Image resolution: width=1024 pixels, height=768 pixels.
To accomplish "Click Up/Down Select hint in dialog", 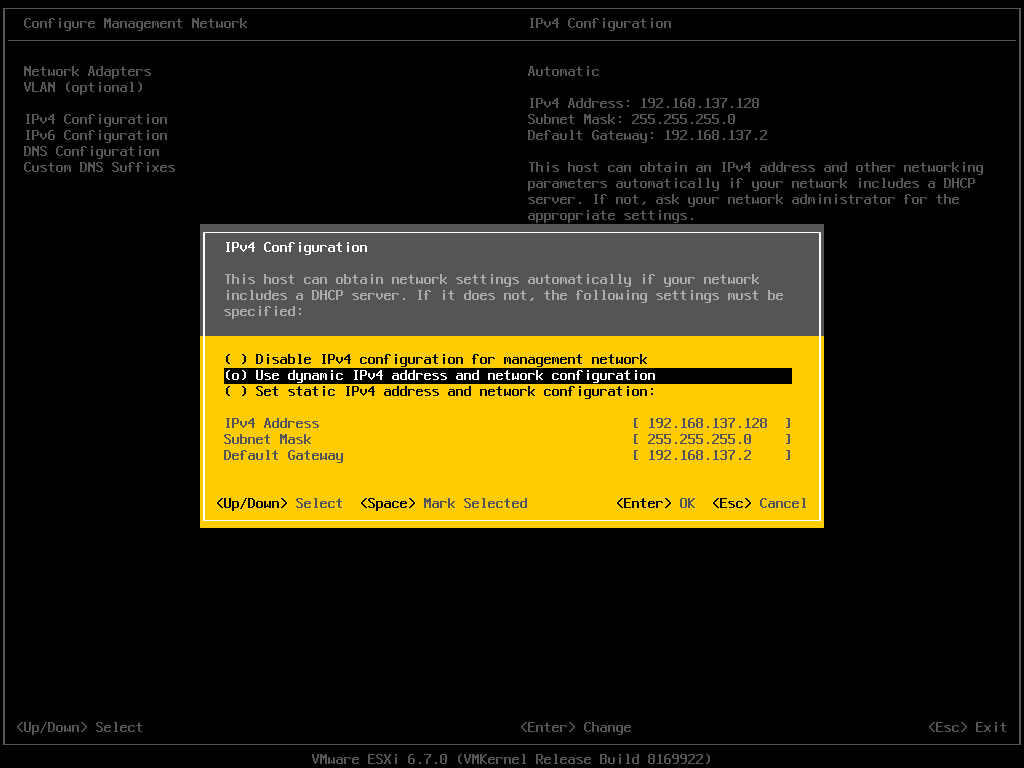I will [279, 504].
